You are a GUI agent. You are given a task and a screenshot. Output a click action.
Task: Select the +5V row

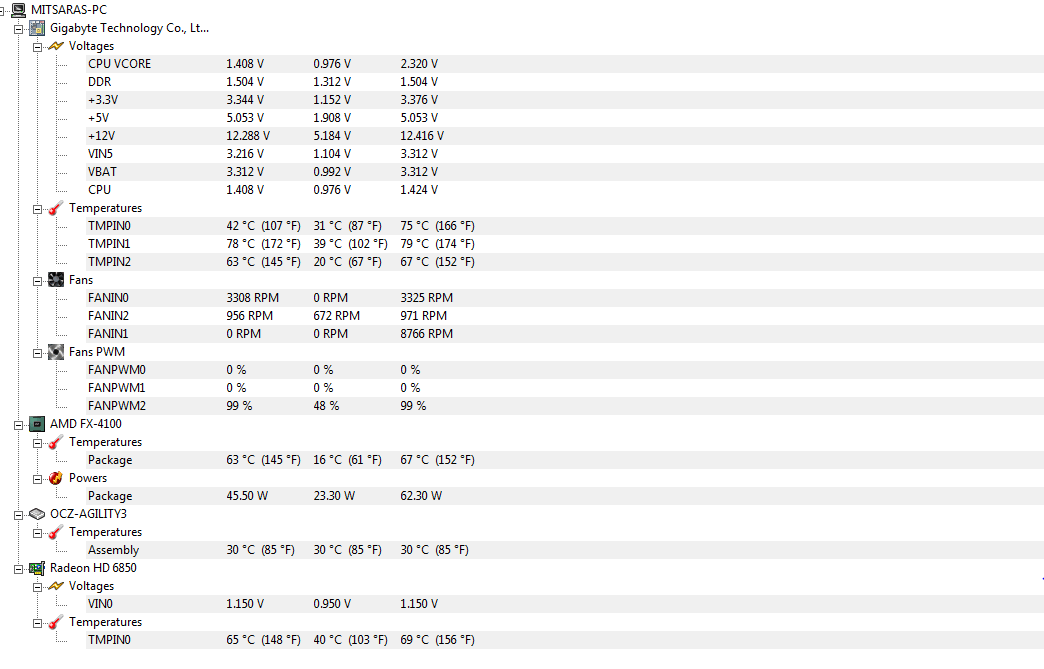click(x=565, y=118)
